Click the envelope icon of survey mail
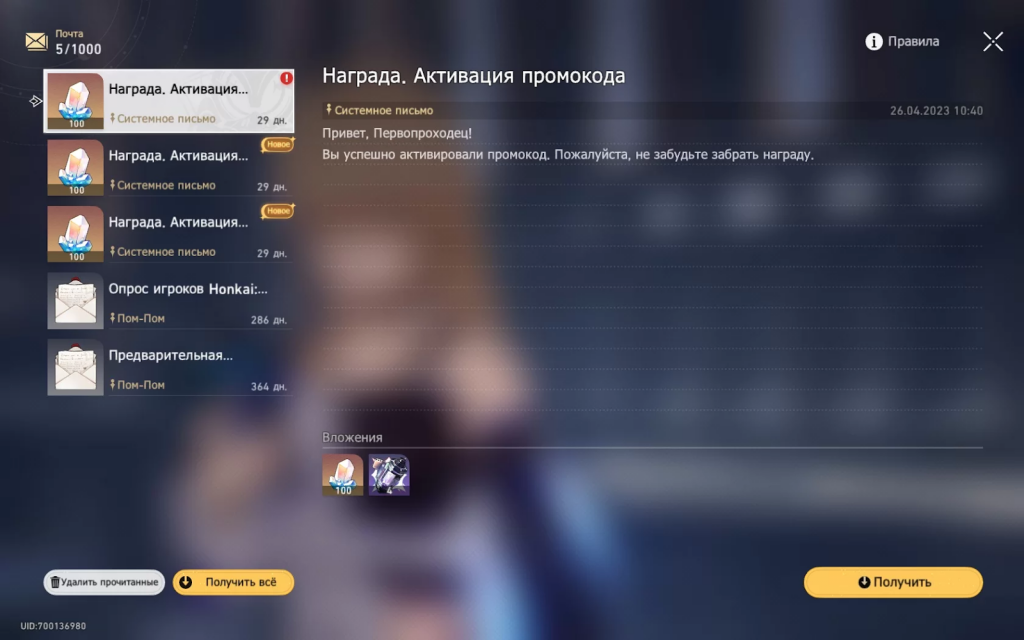Image resolution: width=1024 pixels, height=640 pixels. click(x=75, y=301)
